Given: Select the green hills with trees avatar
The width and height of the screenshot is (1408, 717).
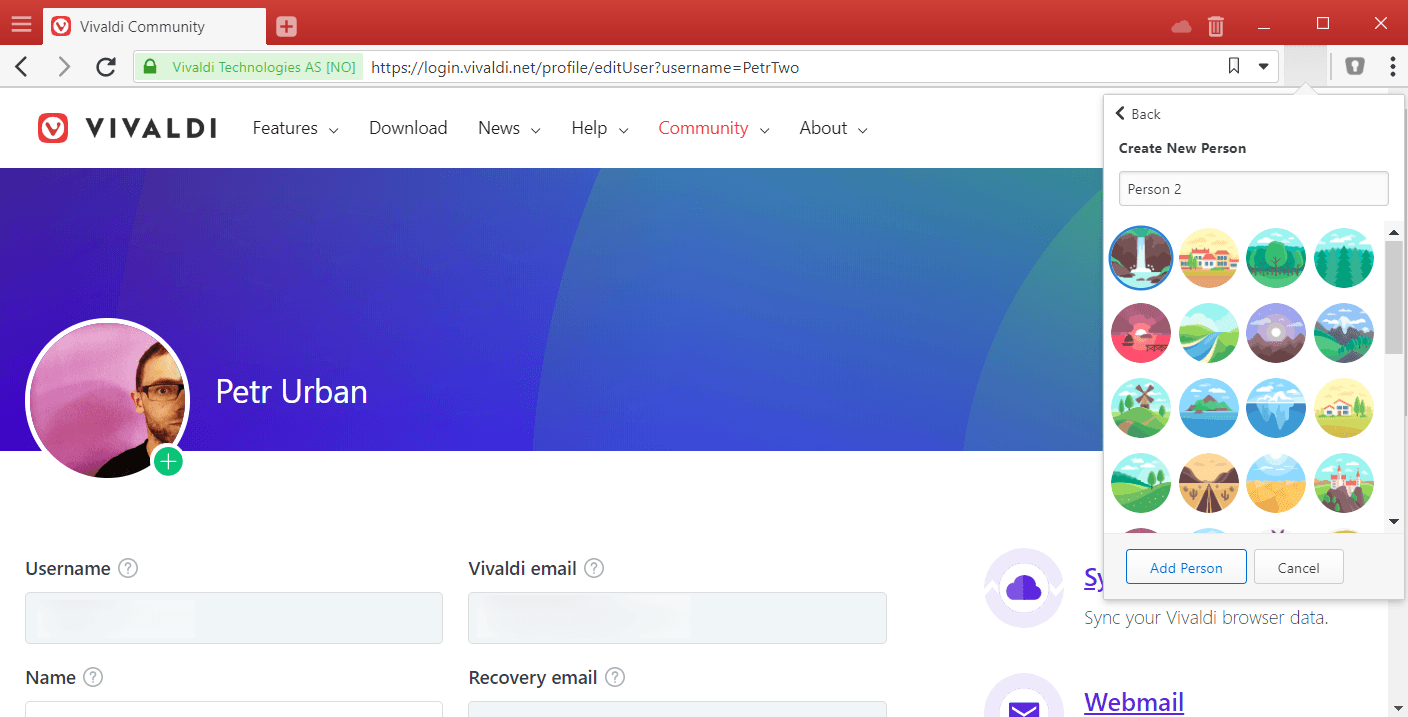Looking at the screenshot, I should (x=1141, y=483).
